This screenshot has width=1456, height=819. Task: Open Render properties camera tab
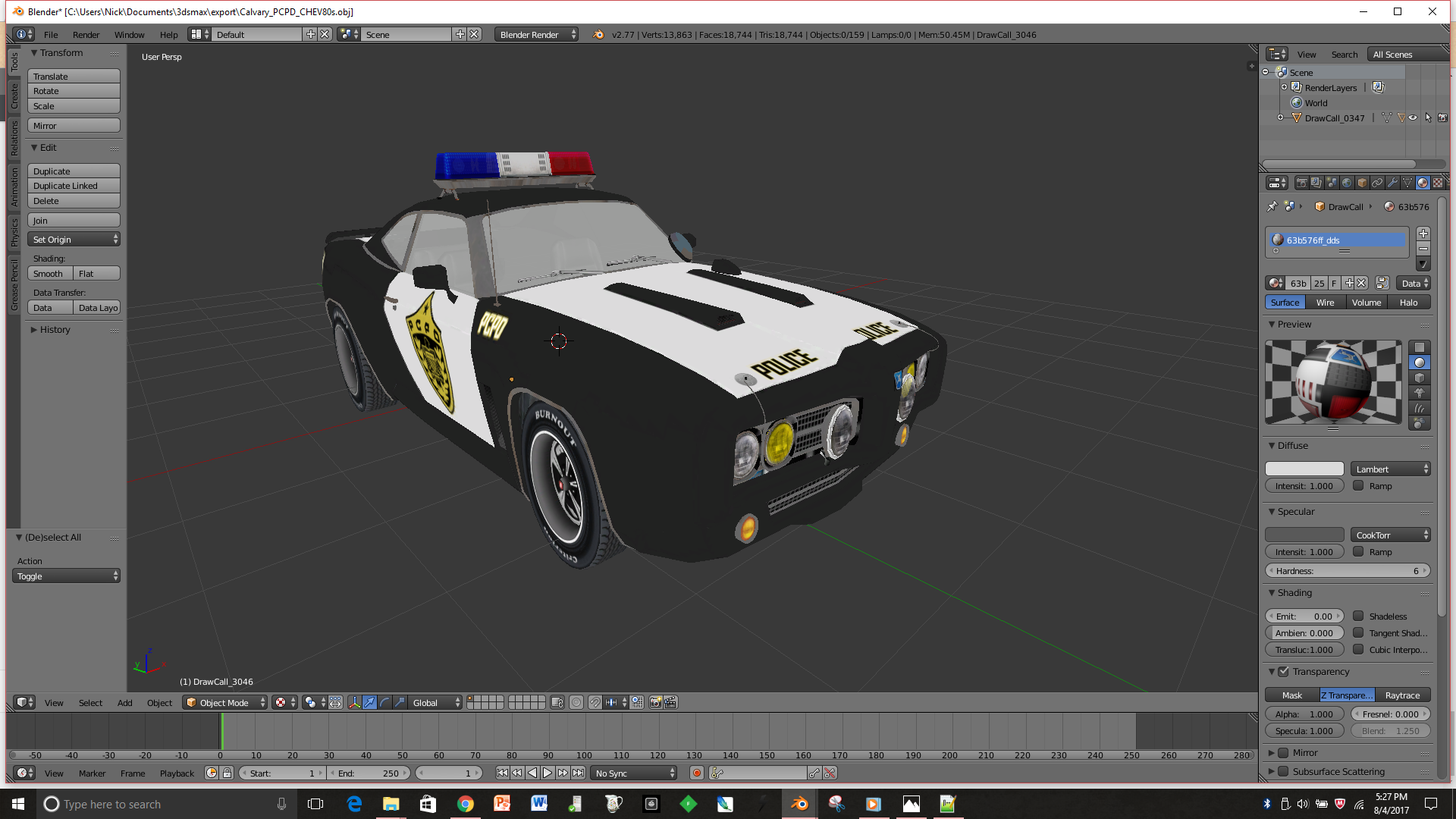point(1301,183)
